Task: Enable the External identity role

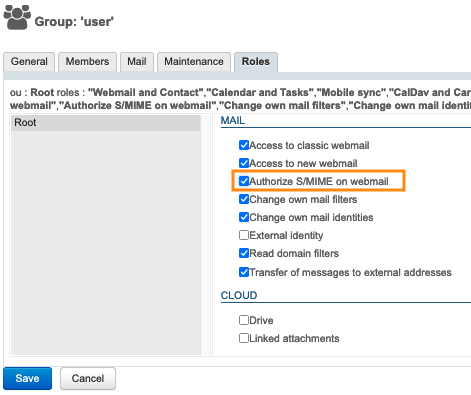Action: pos(244,235)
